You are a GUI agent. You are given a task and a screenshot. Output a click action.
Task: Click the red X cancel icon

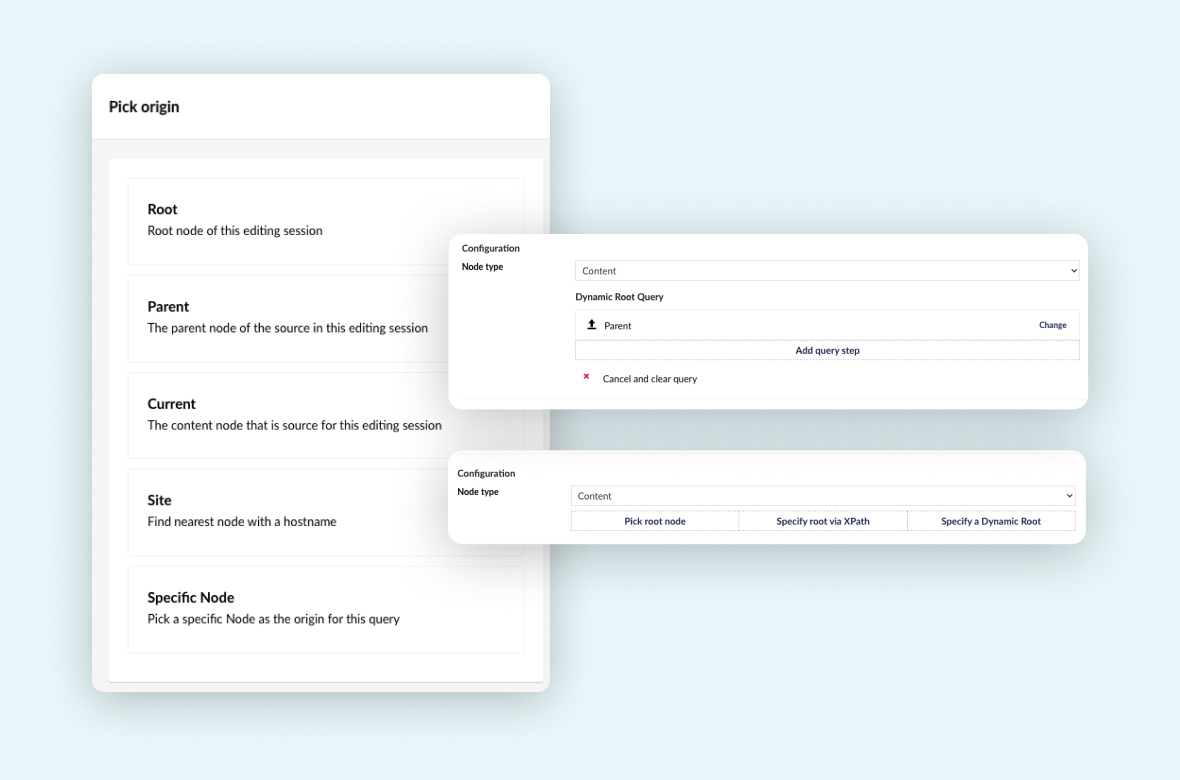click(586, 377)
